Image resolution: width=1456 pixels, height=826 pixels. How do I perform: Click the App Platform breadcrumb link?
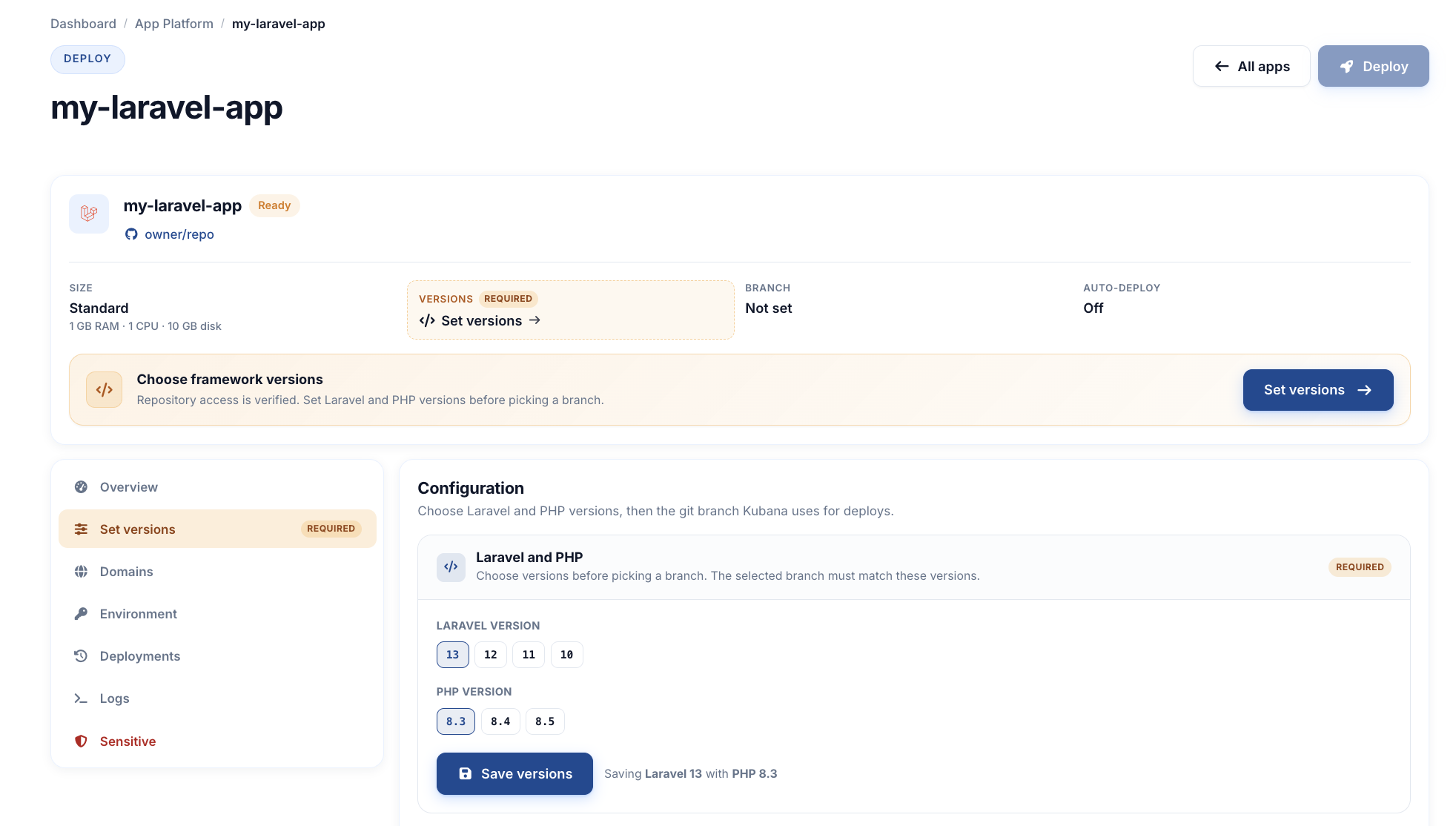174,24
